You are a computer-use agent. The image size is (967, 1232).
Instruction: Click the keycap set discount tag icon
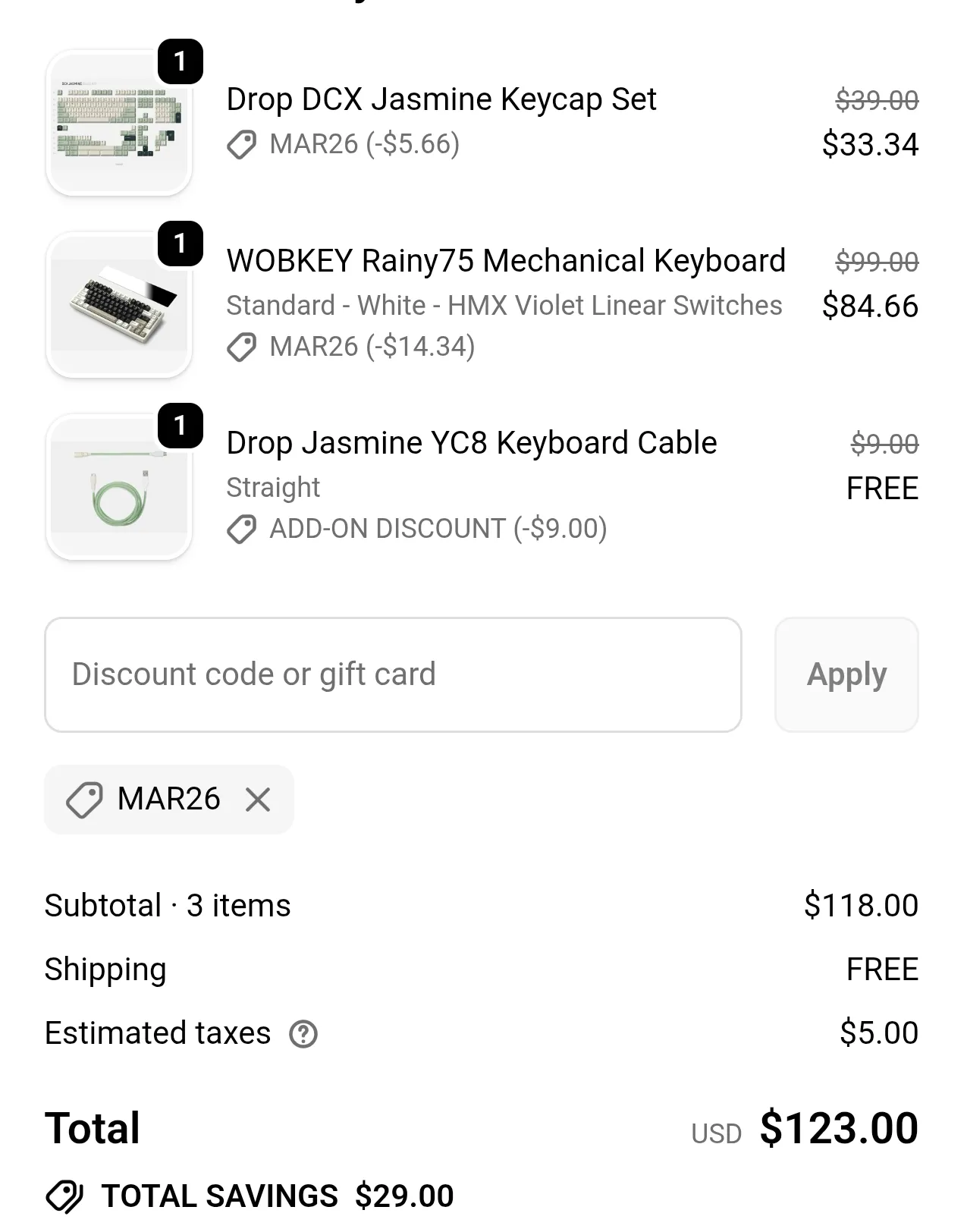coord(242,144)
